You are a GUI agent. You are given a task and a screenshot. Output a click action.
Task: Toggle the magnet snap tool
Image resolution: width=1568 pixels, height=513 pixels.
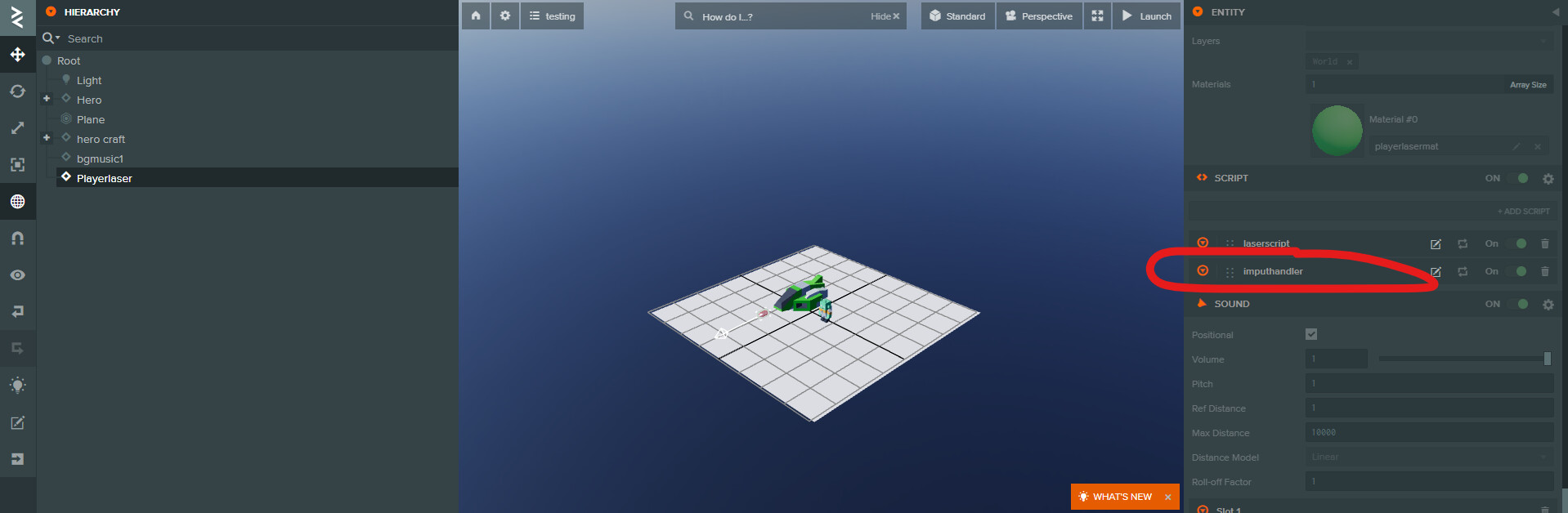point(17,239)
